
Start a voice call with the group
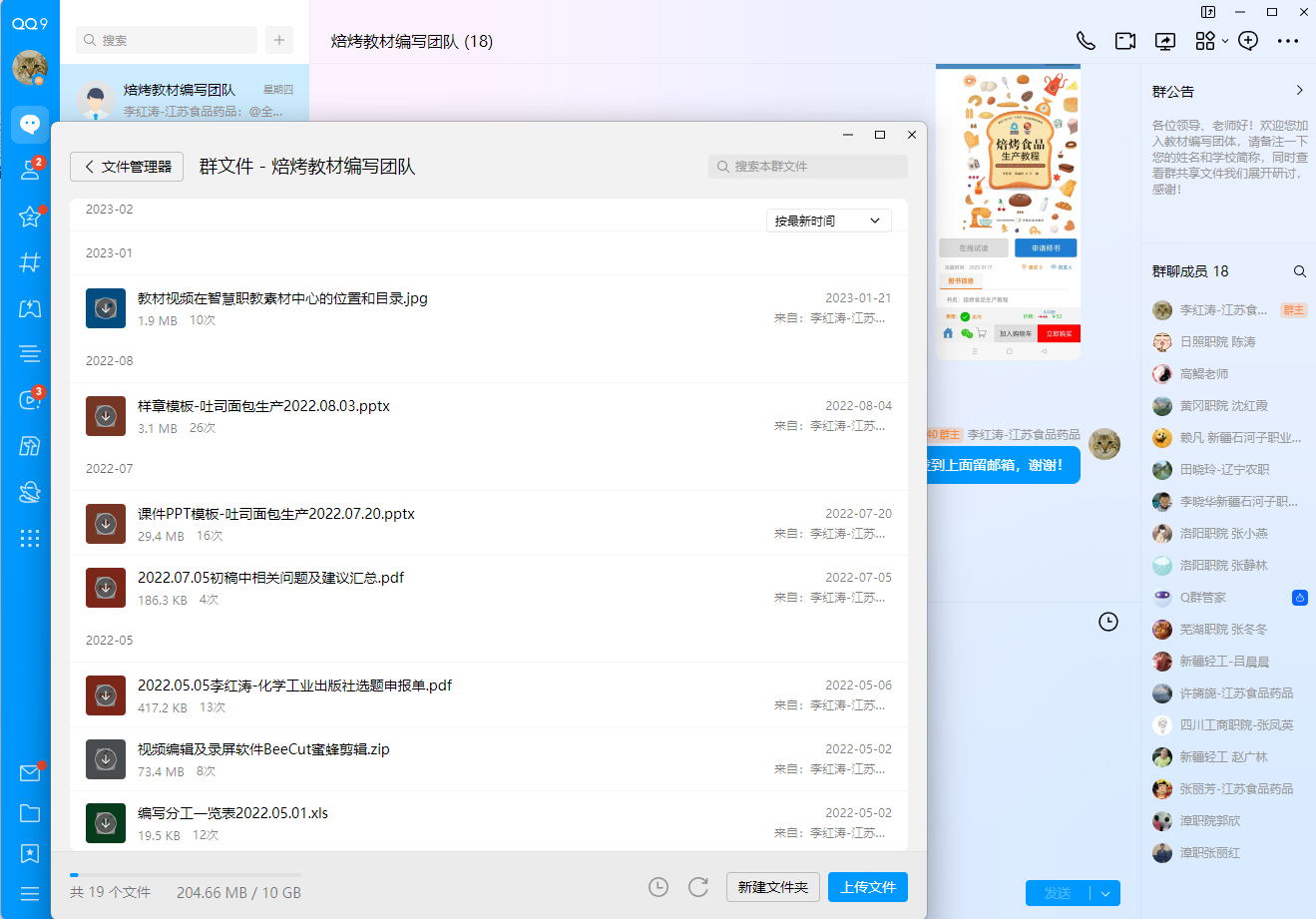click(1086, 41)
